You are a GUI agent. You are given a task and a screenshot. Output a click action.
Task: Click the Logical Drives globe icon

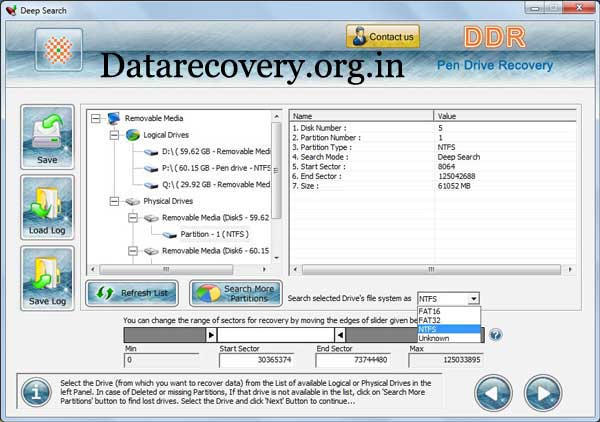point(133,135)
